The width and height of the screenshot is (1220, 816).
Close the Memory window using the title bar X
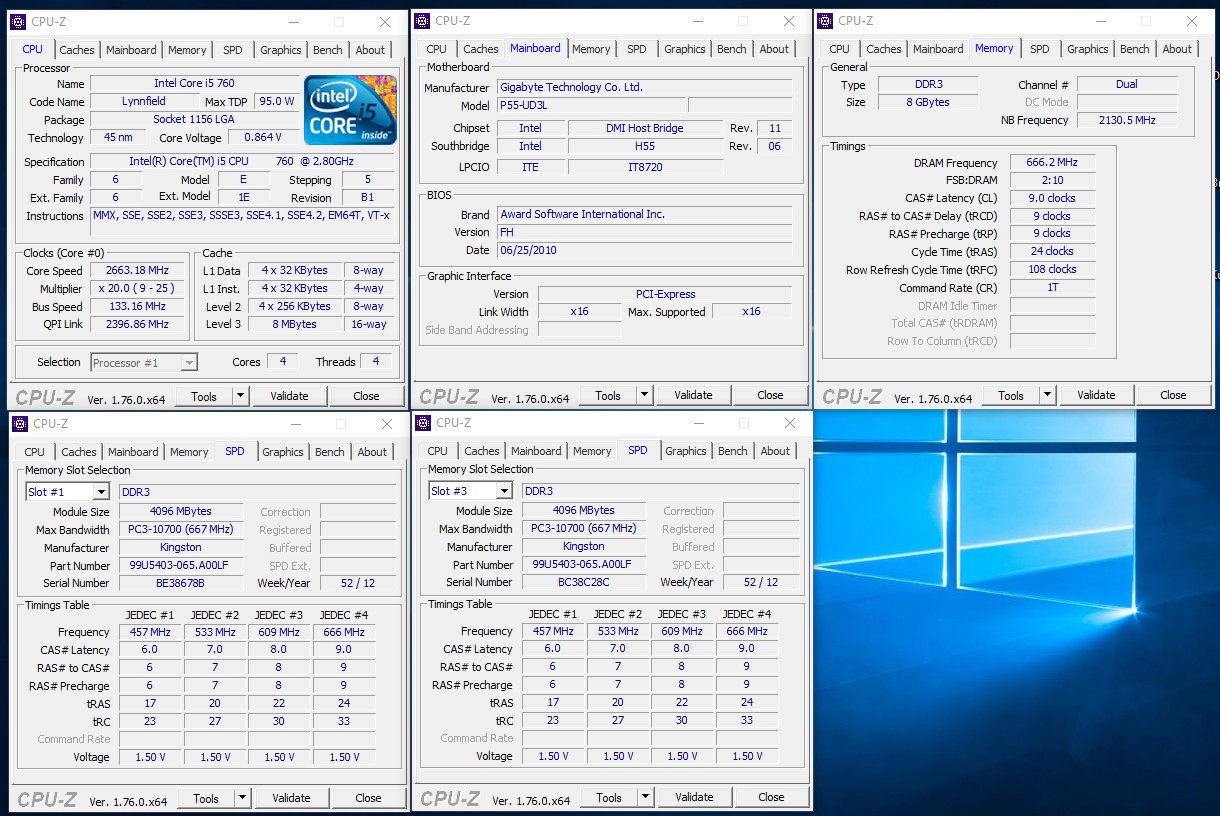[1192, 21]
